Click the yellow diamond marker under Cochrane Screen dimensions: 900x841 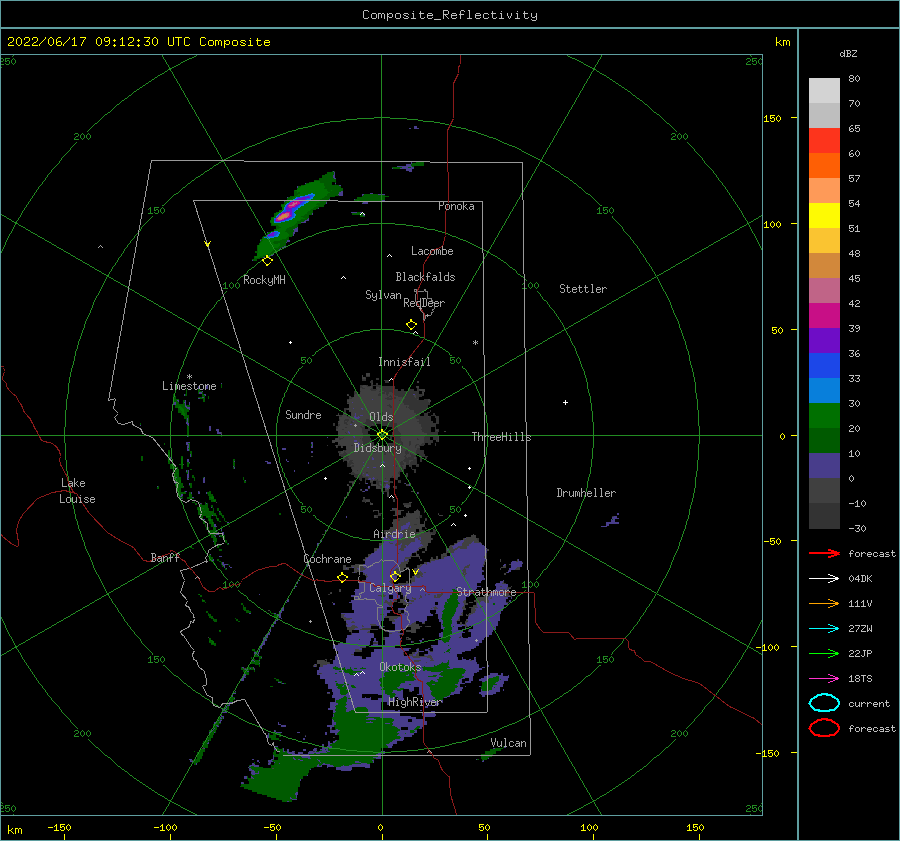click(x=342, y=577)
